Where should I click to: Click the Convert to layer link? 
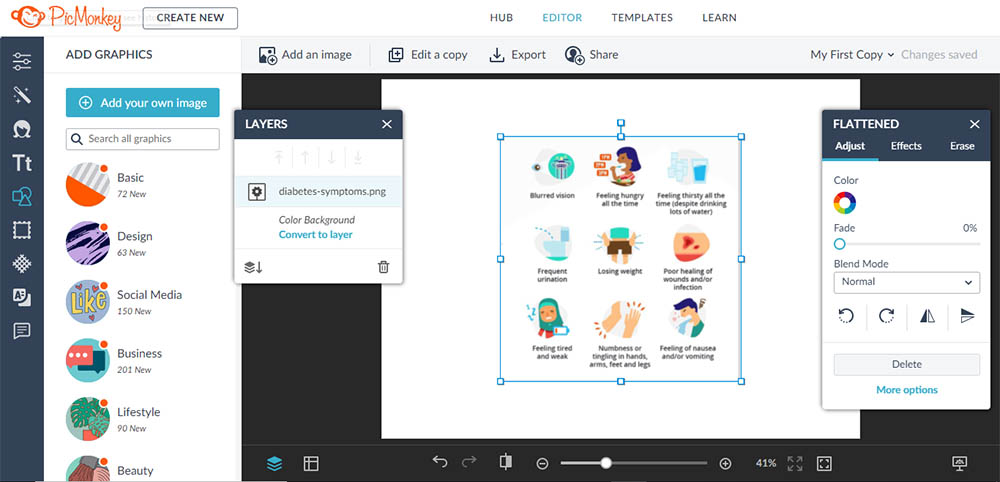[x=315, y=235]
